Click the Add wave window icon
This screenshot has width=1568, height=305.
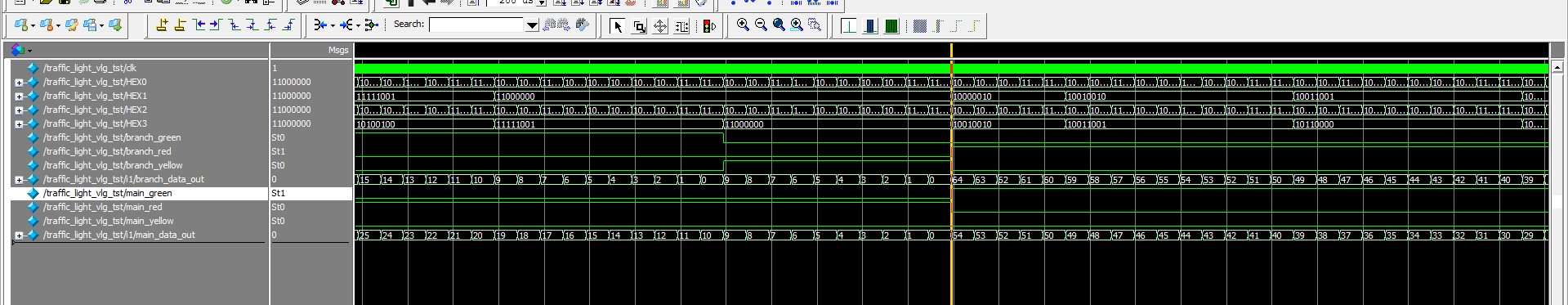[x=20, y=25]
